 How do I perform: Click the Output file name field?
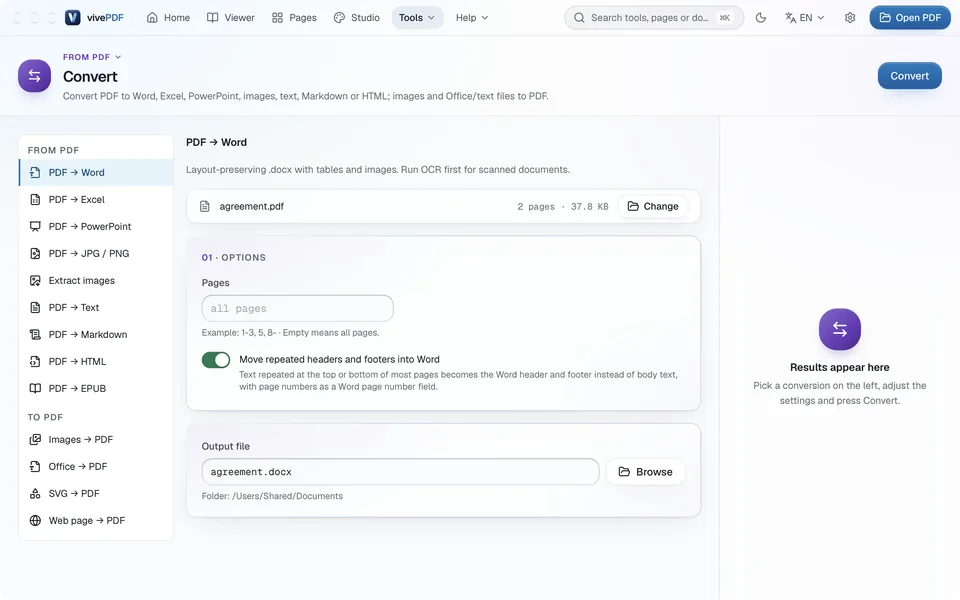point(400,472)
